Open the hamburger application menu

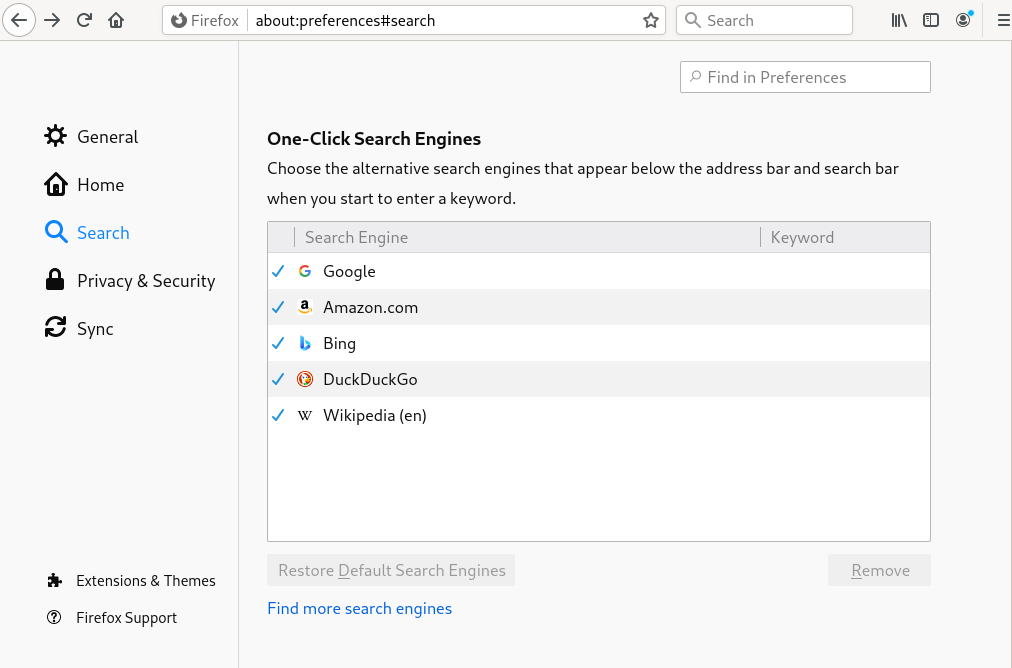[x=1003, y=20]
